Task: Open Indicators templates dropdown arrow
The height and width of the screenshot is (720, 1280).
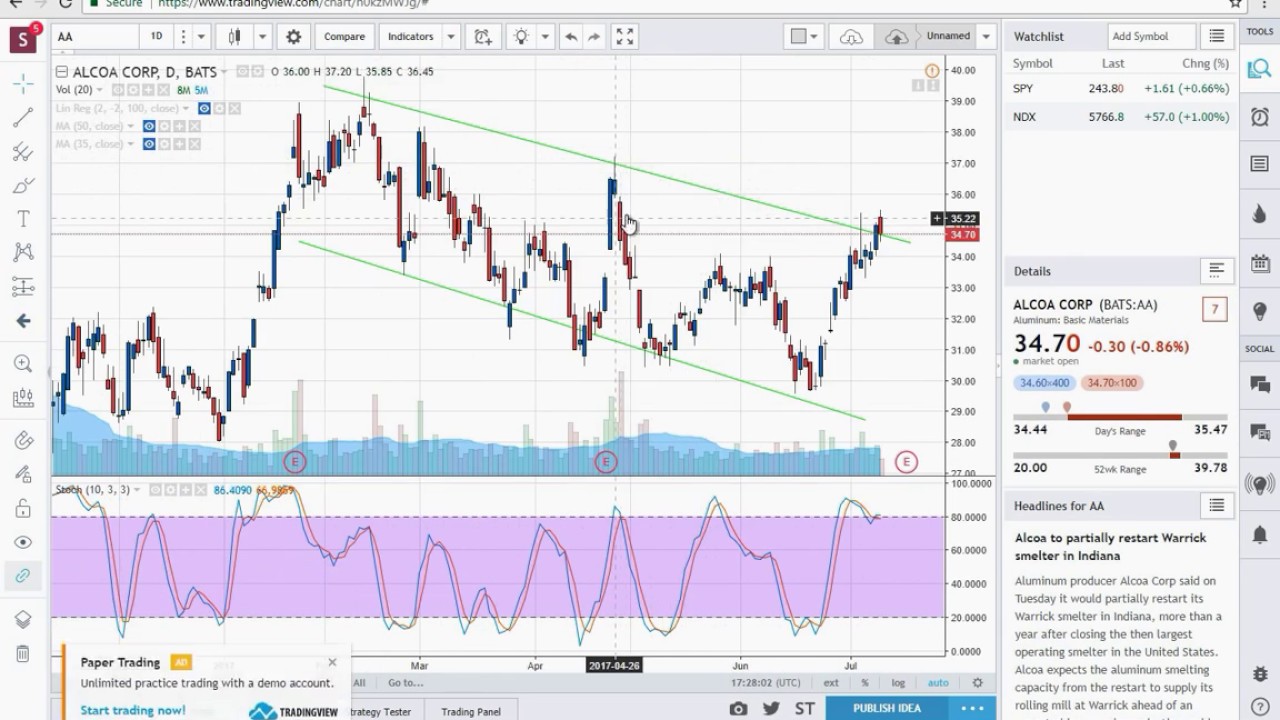Action: [x=451, y=37]
